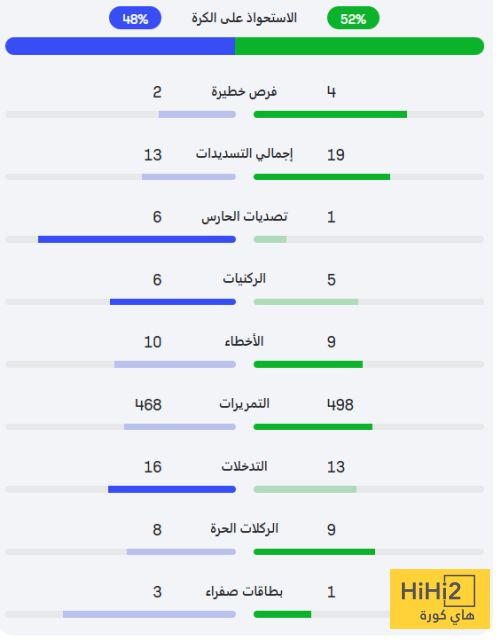This screenshot has width=501, height=640.
Task: Click the التمريرات passes label
Action: [244, 404]
